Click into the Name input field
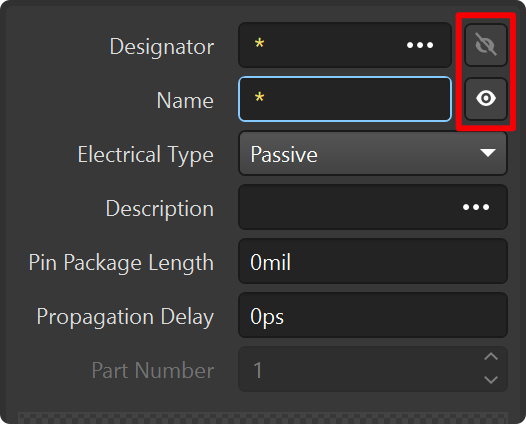The width and height of the screenshot is (526, 424). point(345,99)
